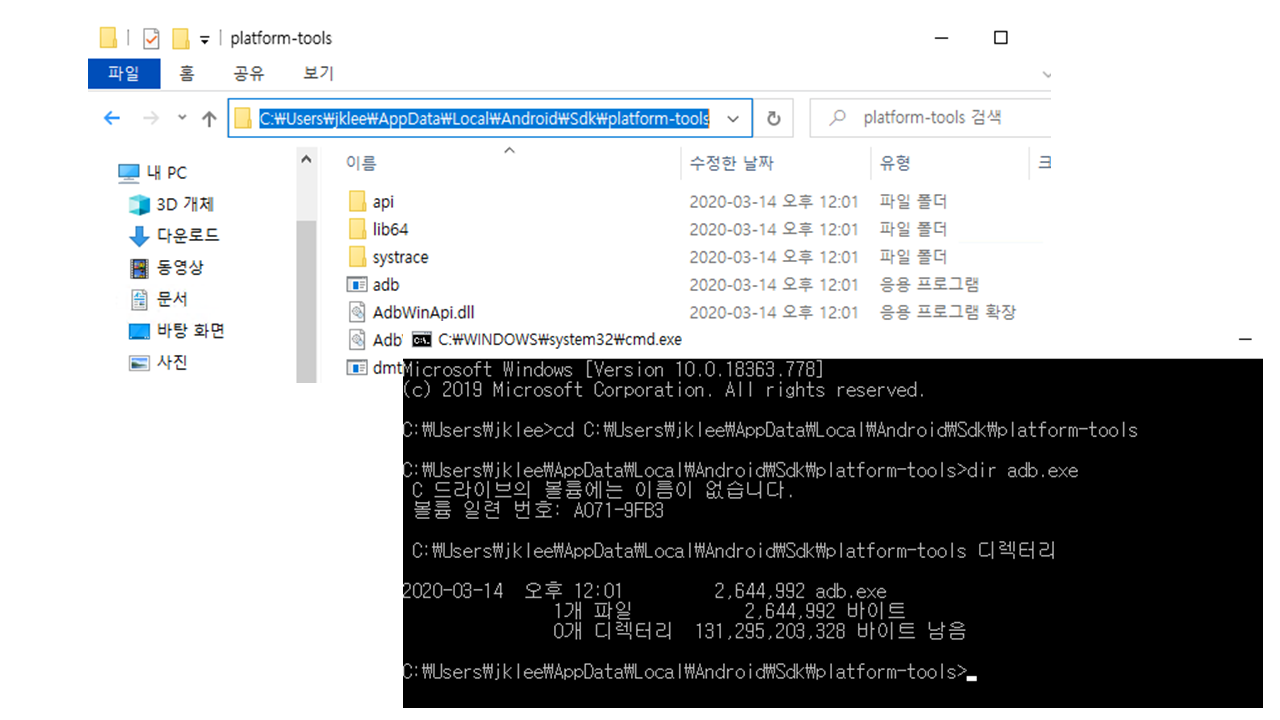The image size is (1280, 720).
Task: Click the cmd.exe window title bar
Action: [x=800, y=339]
